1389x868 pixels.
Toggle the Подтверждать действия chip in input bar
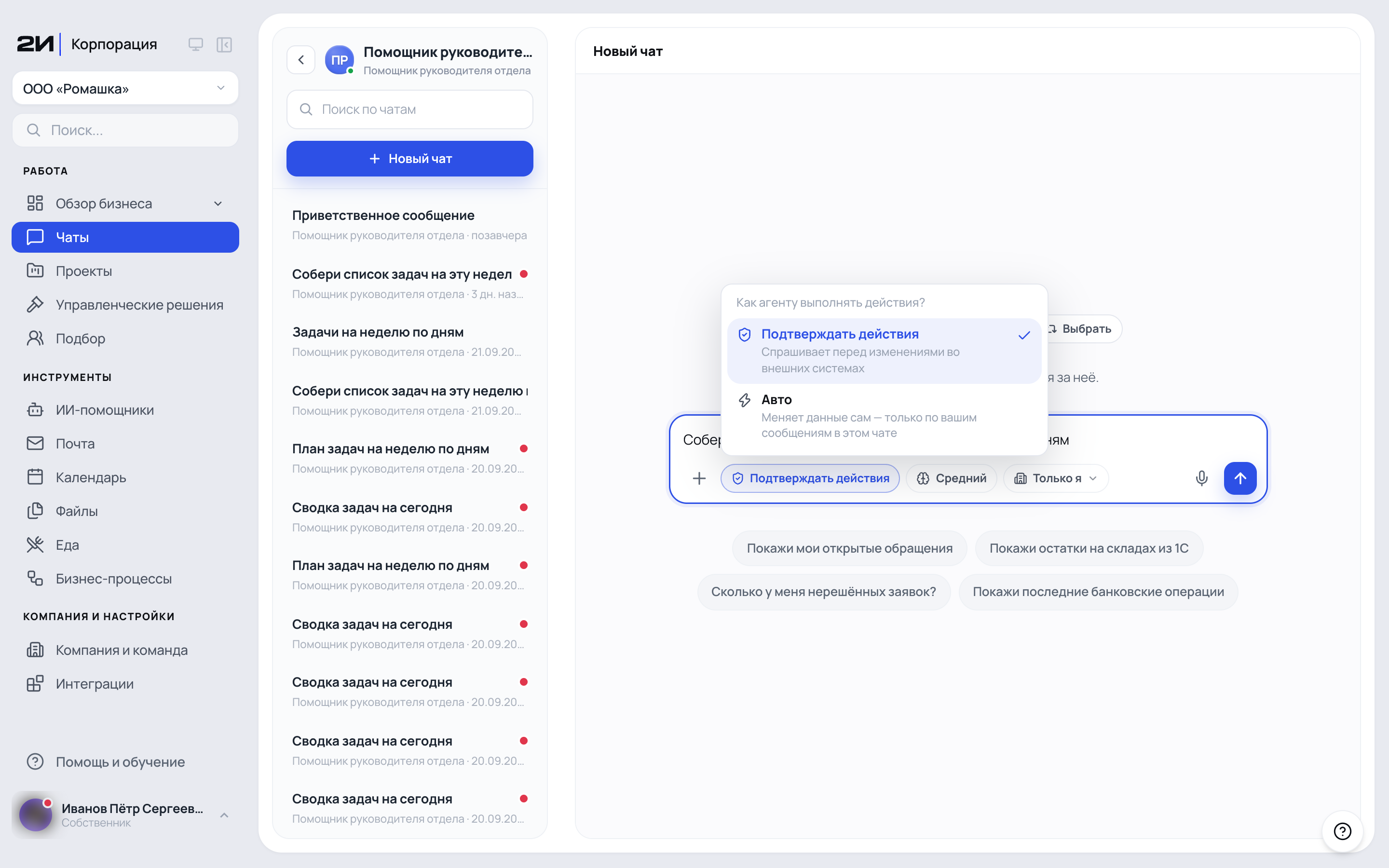tap(810, 478)
